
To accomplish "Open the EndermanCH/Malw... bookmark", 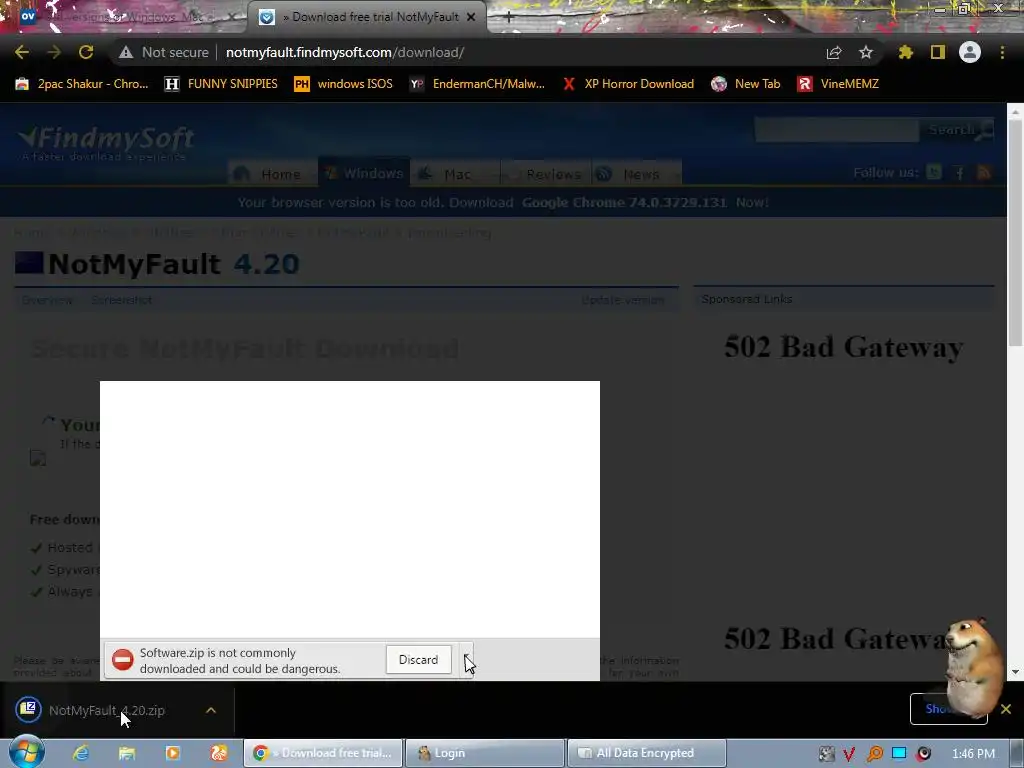I will point(477,84).
